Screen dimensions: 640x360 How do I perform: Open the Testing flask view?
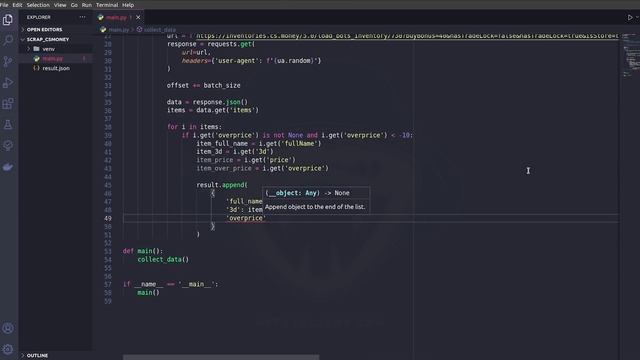[8, 125]
